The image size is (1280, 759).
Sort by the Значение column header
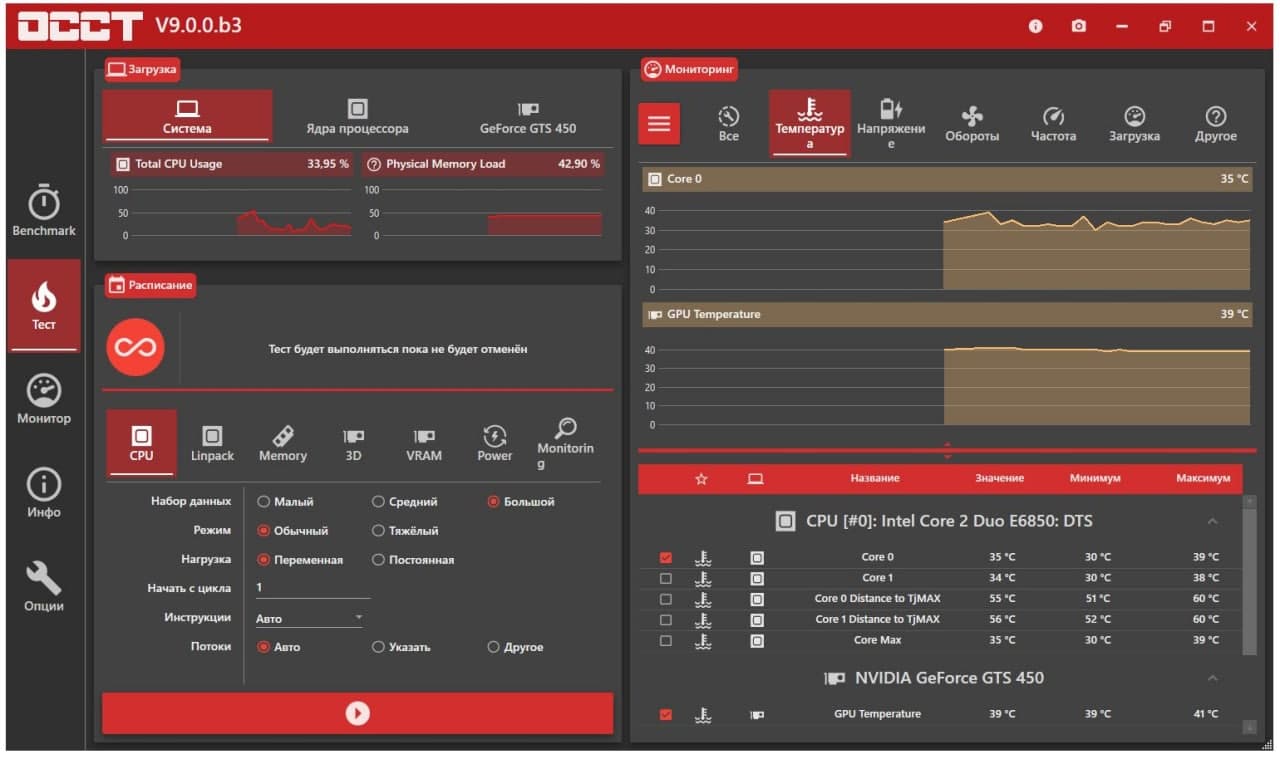(x=1000, y=479)
